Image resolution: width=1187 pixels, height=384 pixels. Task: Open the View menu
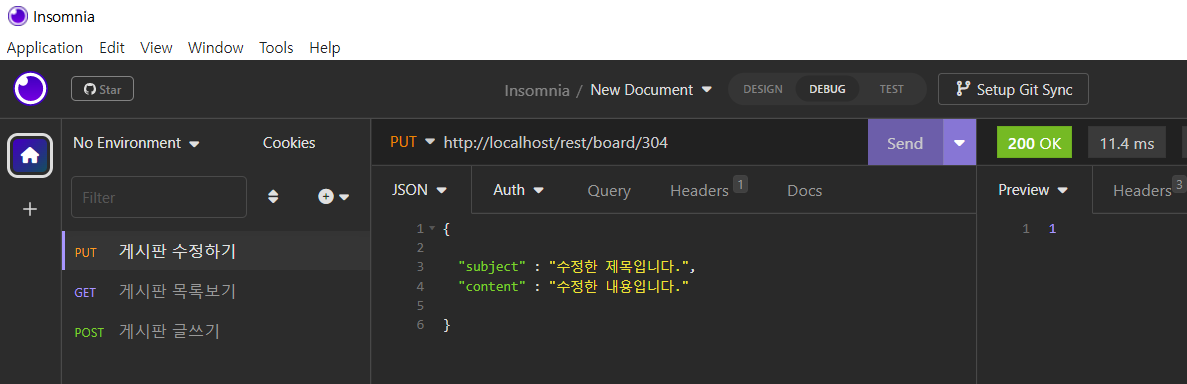(x=156, y=48)
